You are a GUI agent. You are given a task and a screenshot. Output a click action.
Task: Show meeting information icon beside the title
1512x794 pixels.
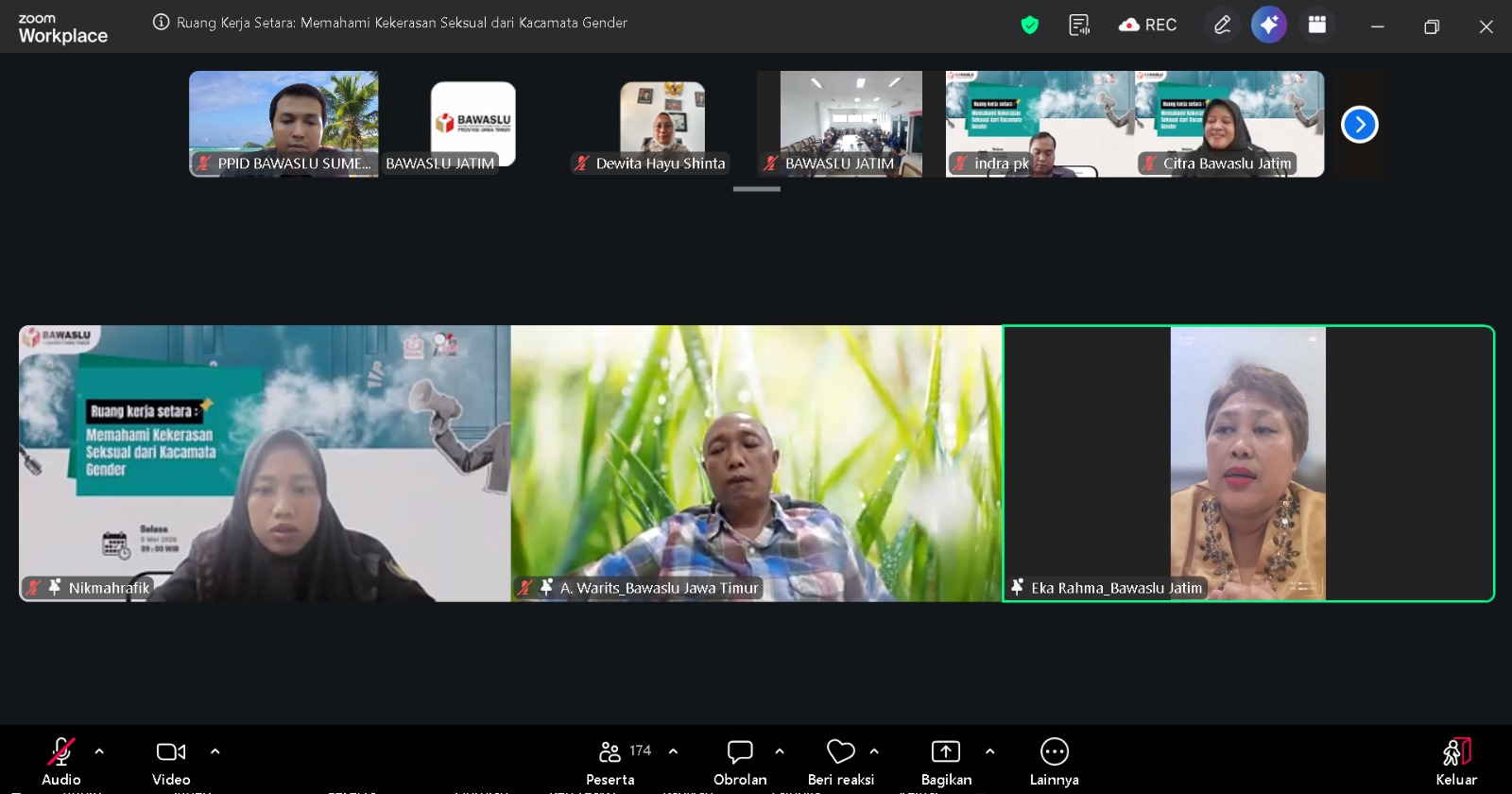[162, 22]
